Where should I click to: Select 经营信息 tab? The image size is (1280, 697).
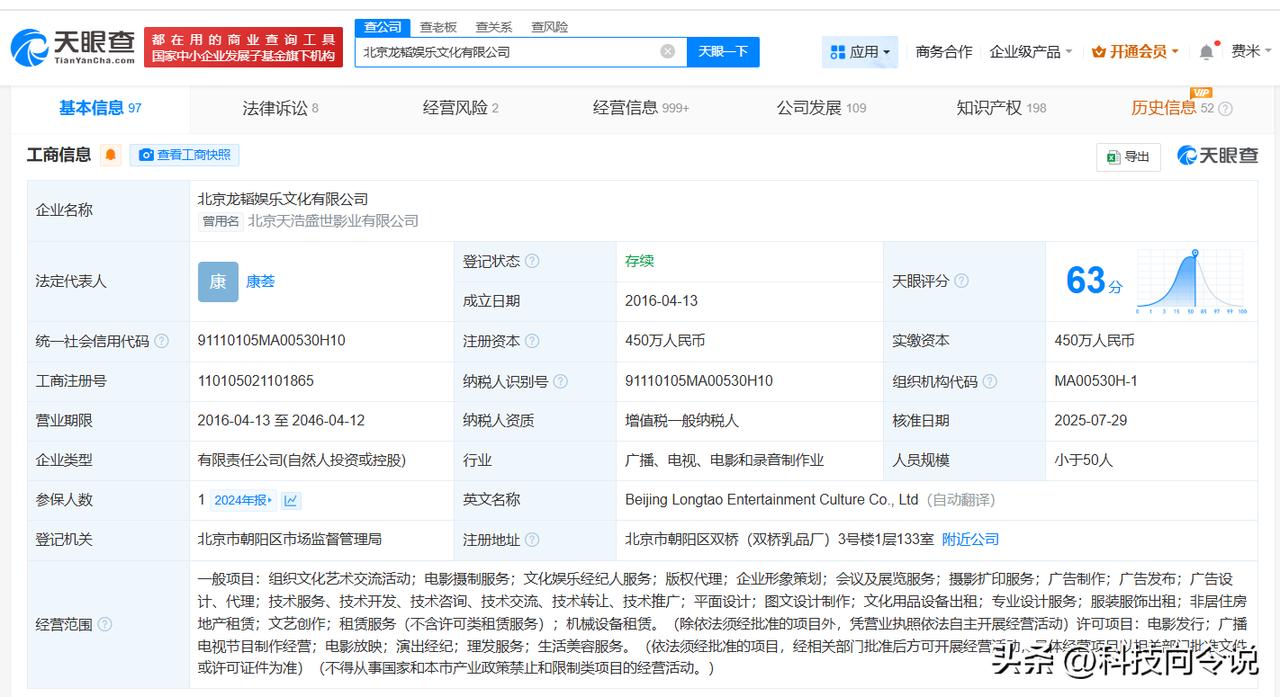pyautogui.click(x=641, y=108)
